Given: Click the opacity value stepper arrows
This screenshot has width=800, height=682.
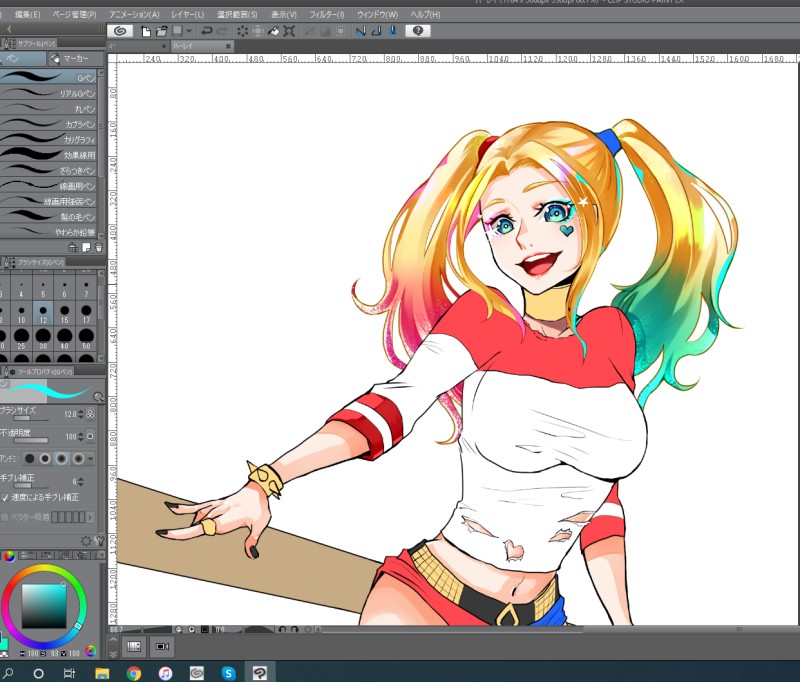Looking at the screenshot, I should pyautogui.click(x=81, y=437).
